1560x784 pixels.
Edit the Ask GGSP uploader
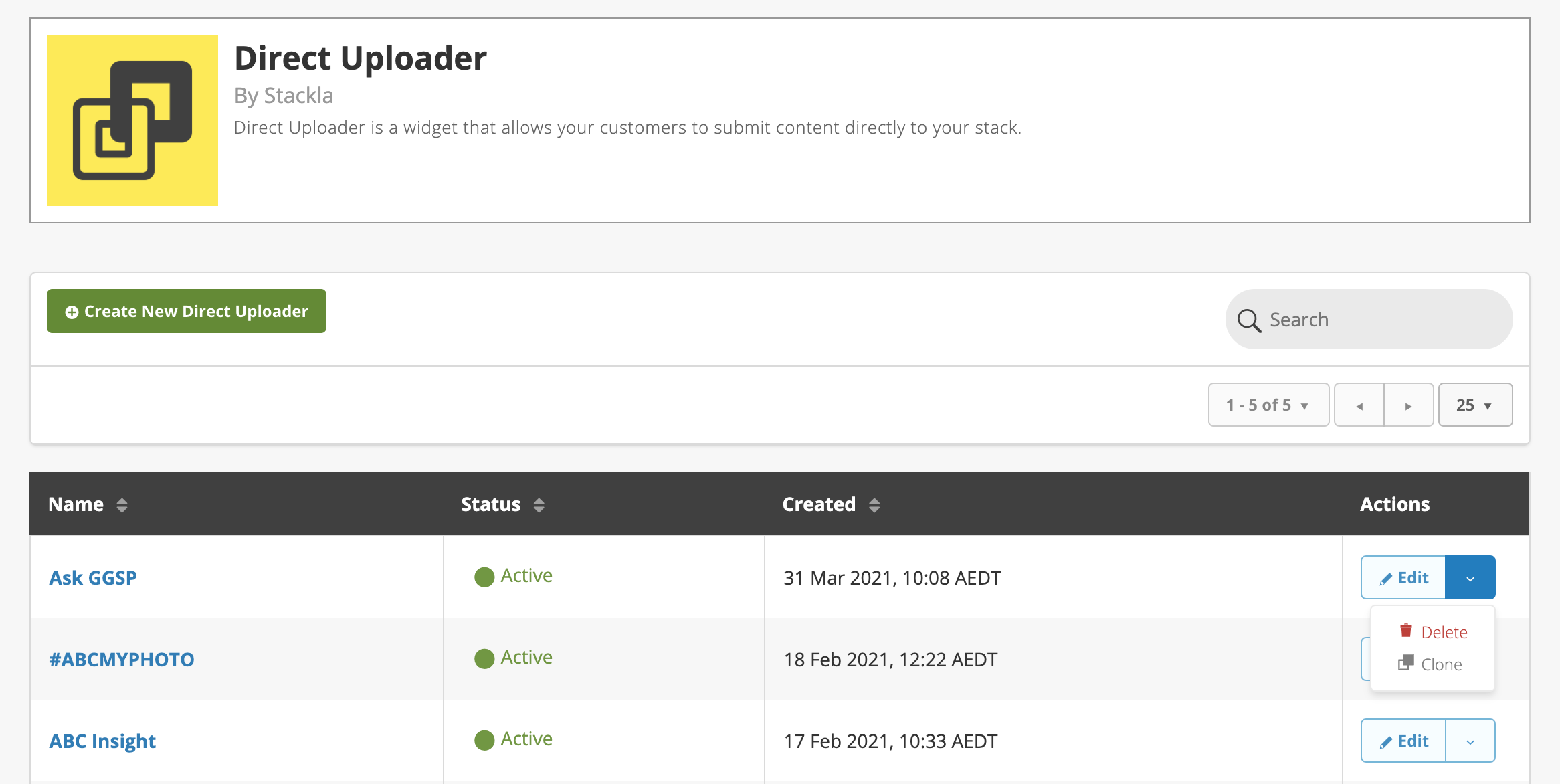[1403, 578]
